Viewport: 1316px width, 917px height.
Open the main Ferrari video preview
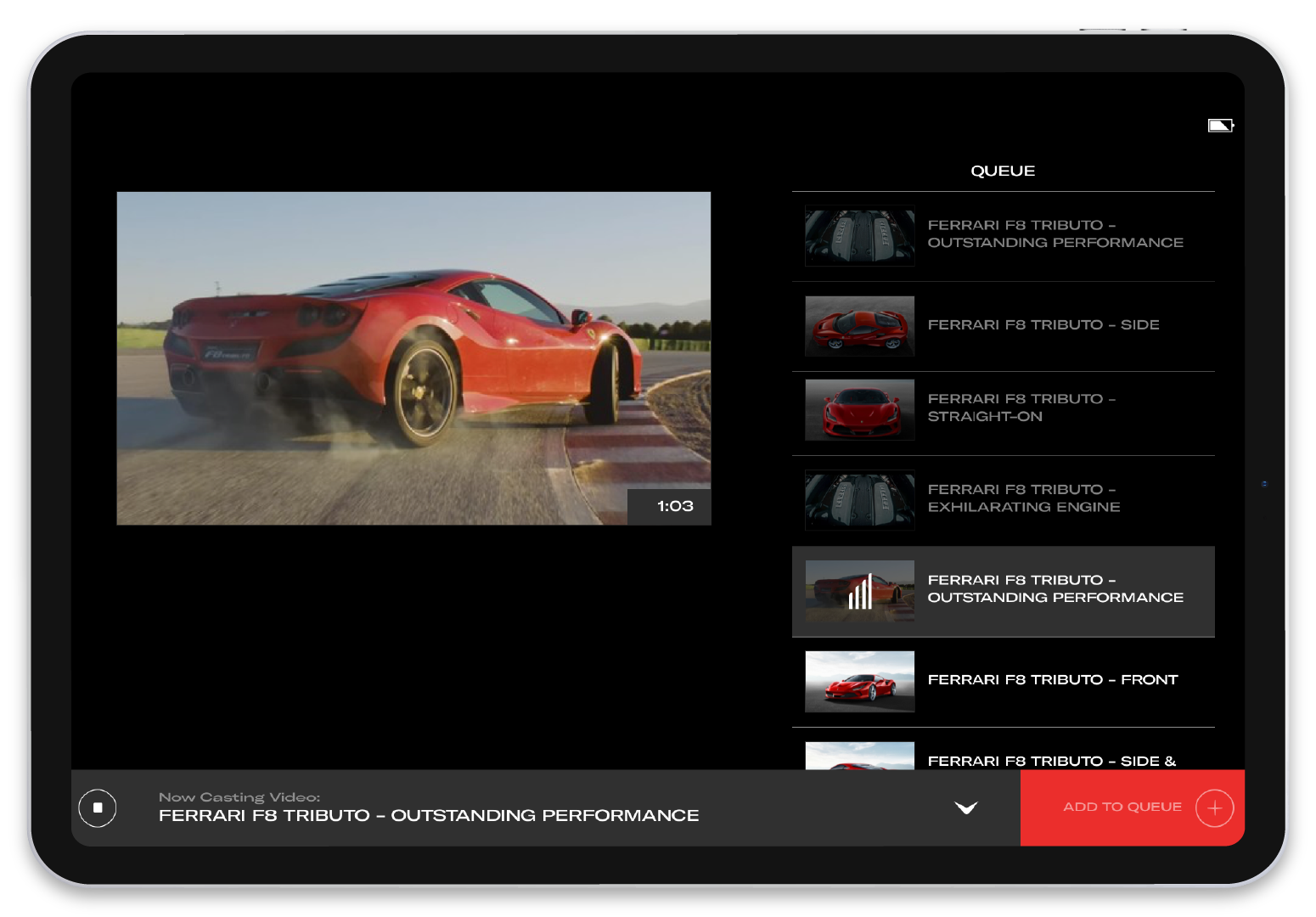click(x=413, y=358)
